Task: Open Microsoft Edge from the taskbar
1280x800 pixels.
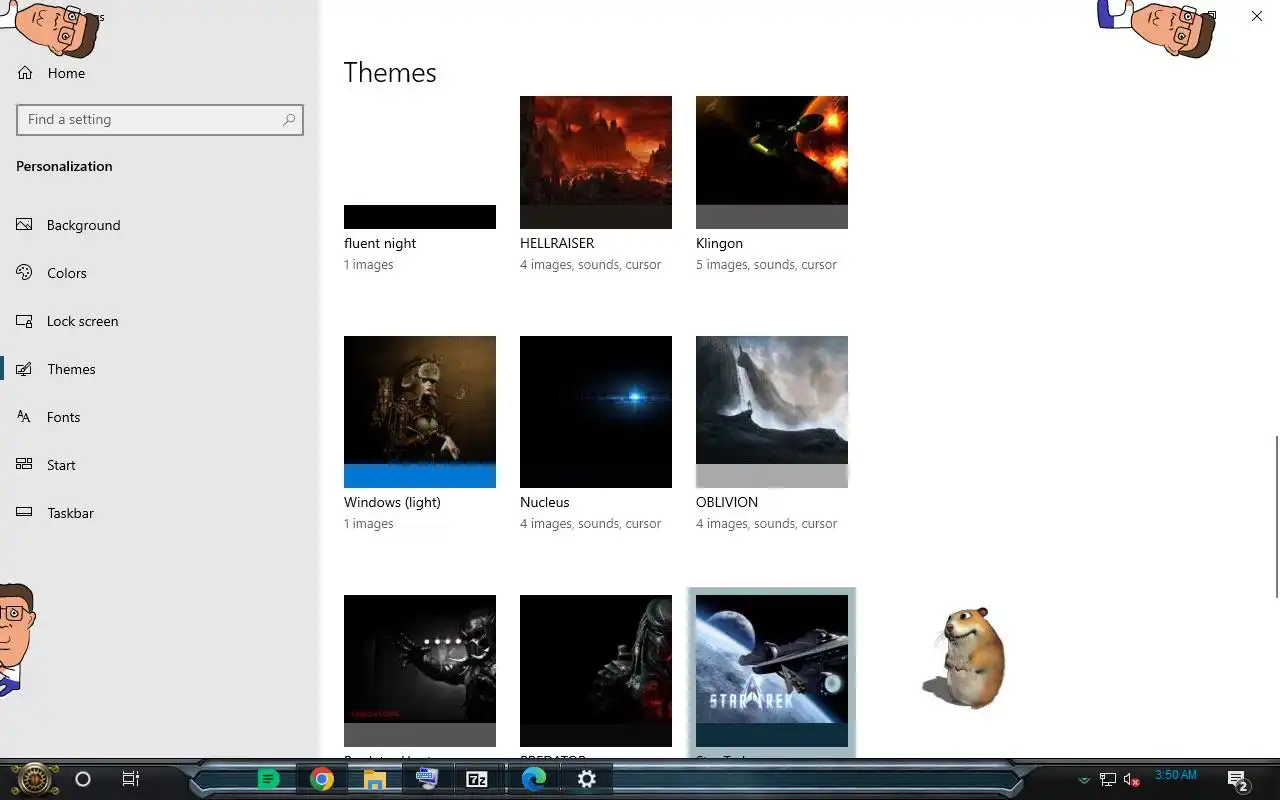Action: point(533,779)
